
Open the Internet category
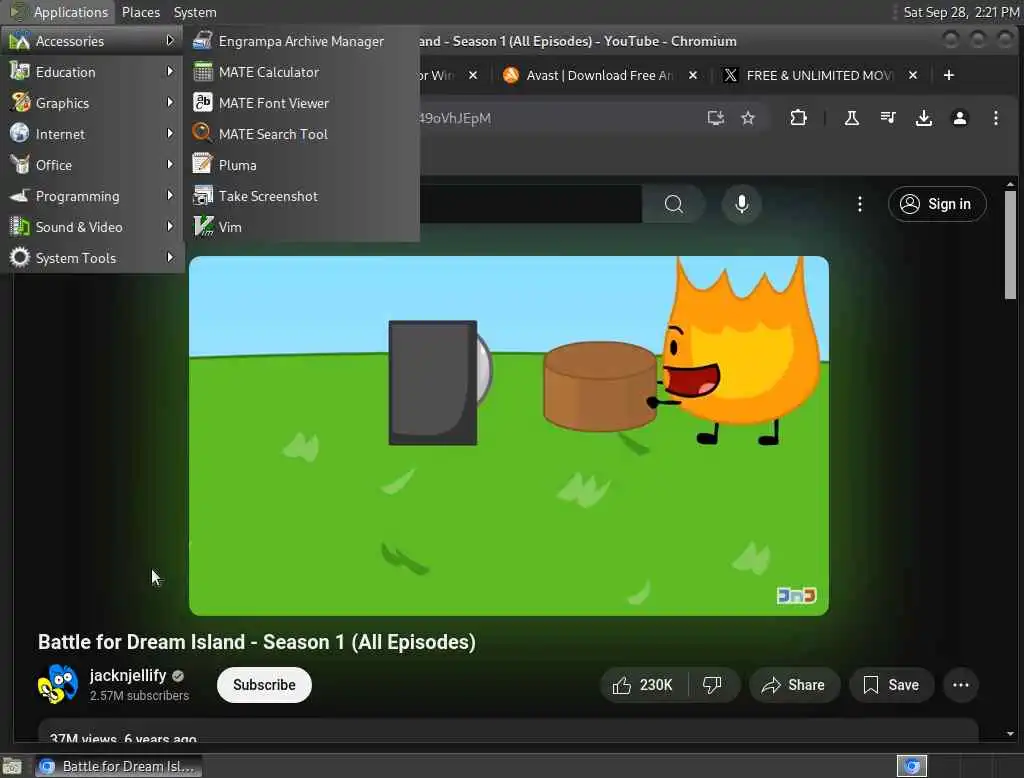coord(91,134)
